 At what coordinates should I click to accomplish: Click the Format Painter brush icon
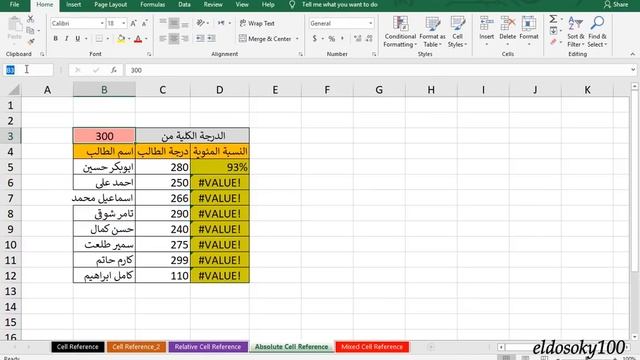(x=31, y=41)
